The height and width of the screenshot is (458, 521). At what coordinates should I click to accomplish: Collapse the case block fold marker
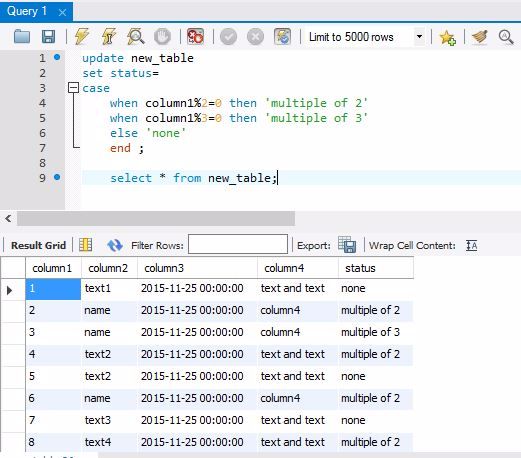[x=73, y=88]
